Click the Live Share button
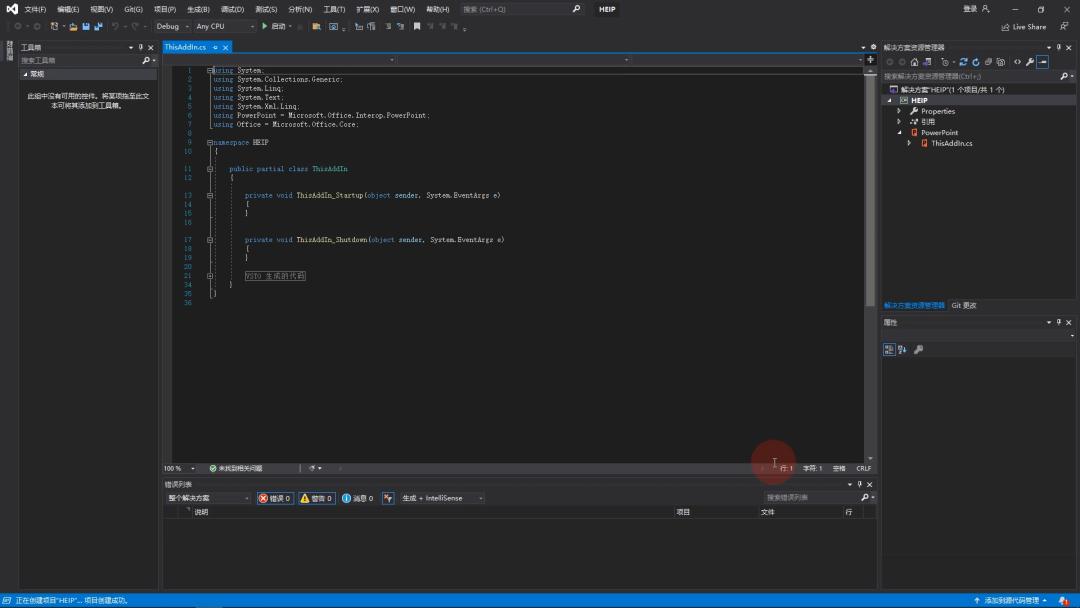The image size is (1080, 608). pos(1023,27)
